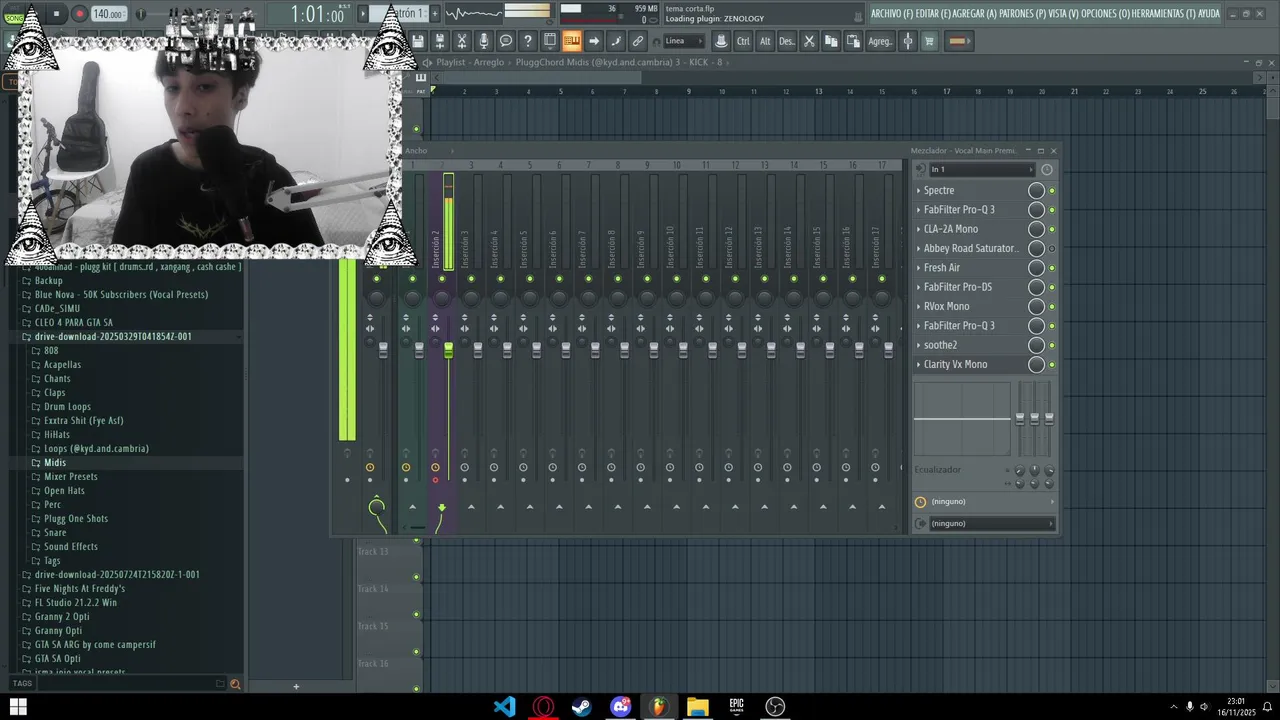Click the paste clipboard icon in toolbar
The height and width of the screenshot is (720, 1280).
853,41
